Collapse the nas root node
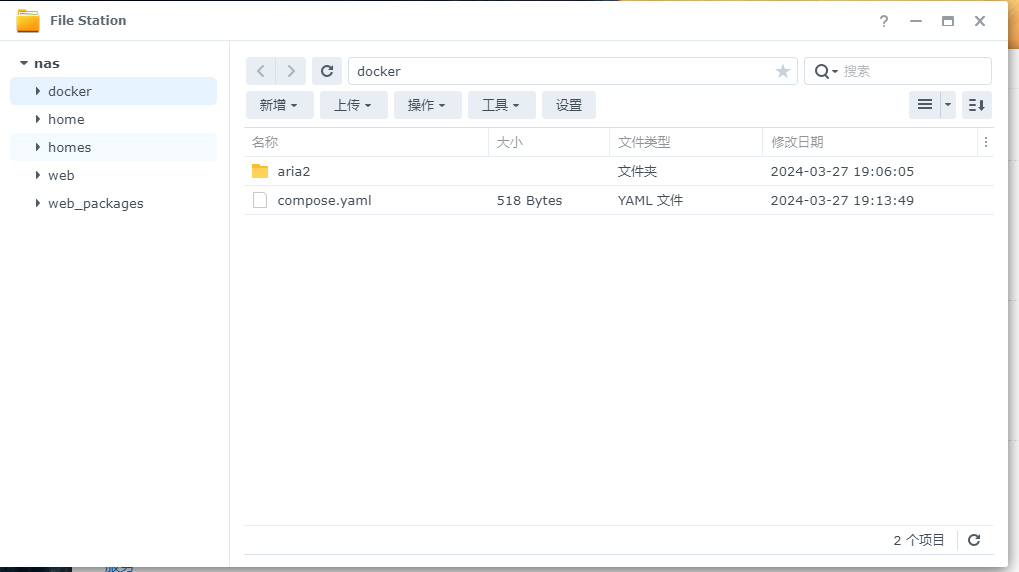The height and width of the screenshot is (572, 1019). tap(24, 63)
